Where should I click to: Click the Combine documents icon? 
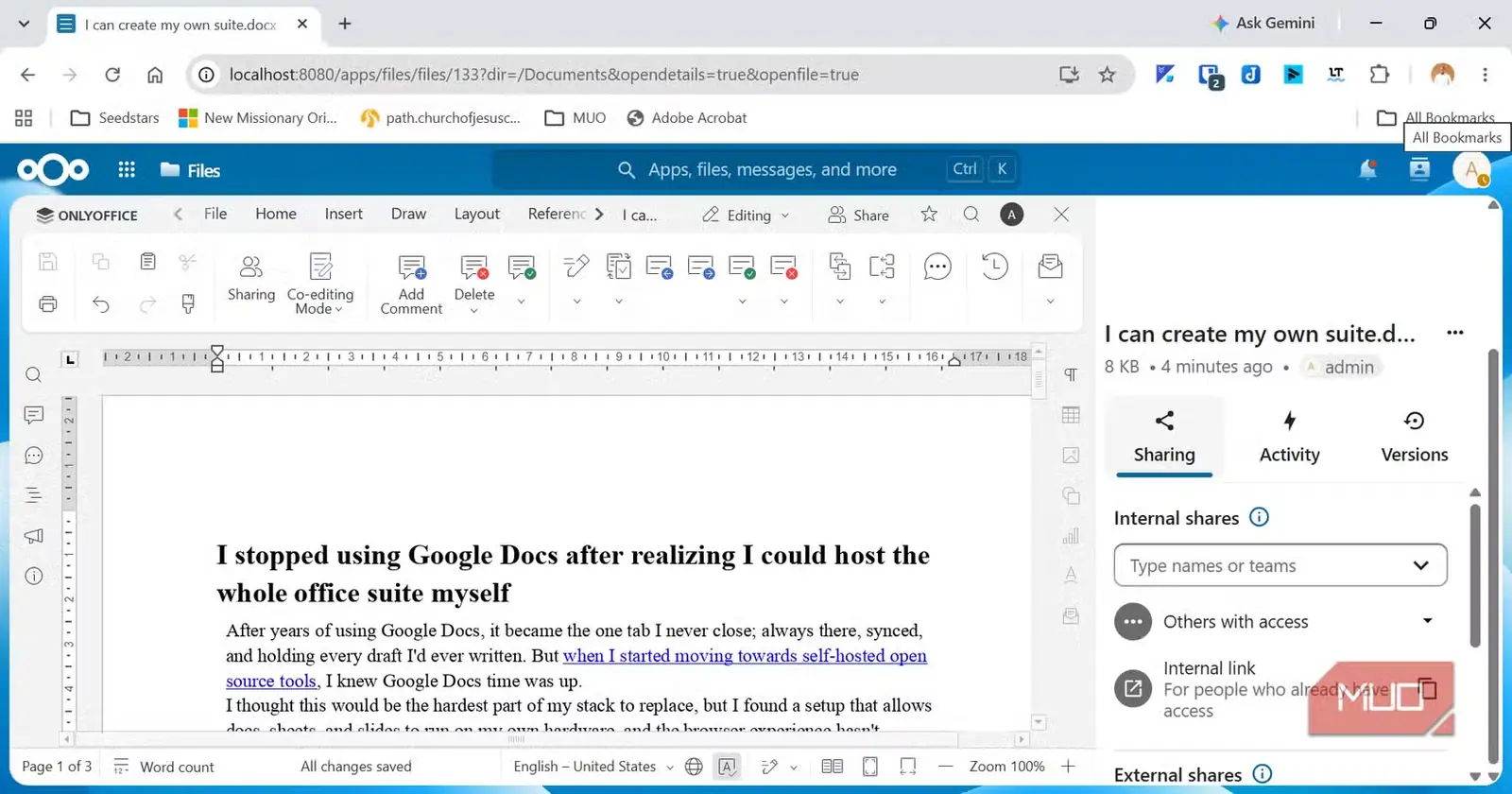tap(882, 267)
